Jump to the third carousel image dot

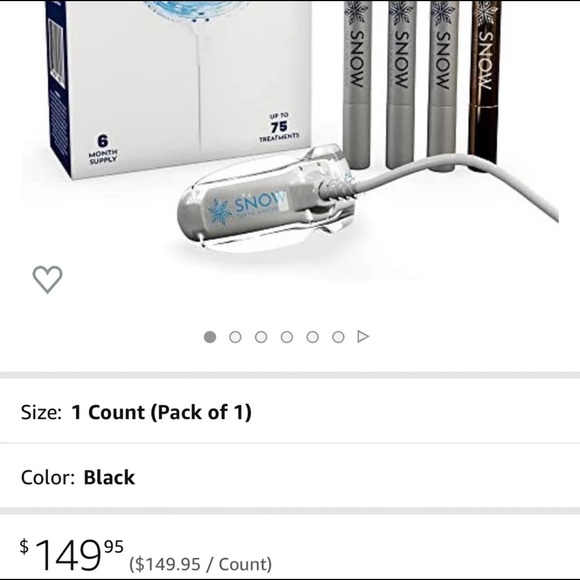point(261,337)
